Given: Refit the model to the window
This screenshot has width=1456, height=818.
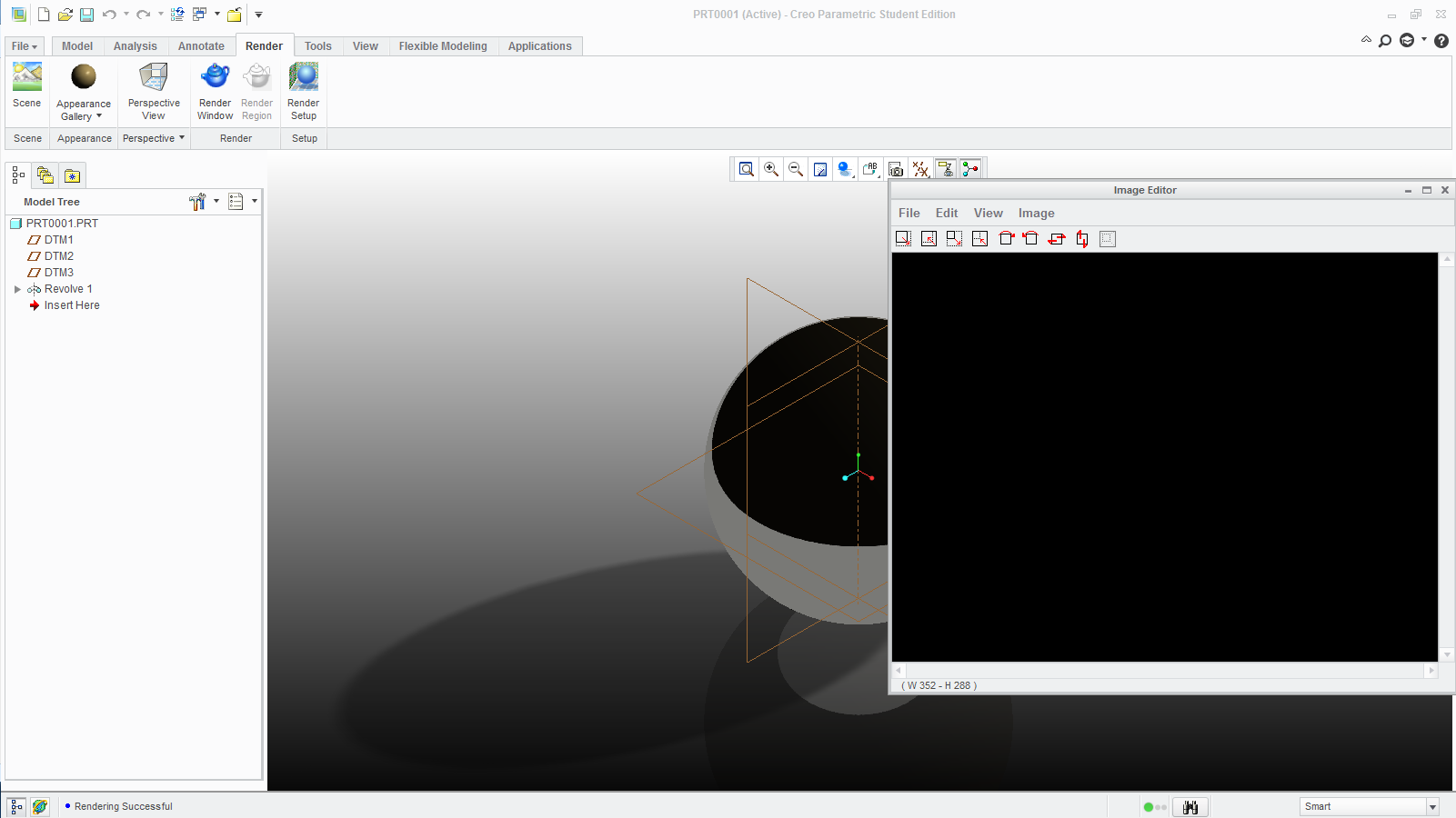Looking at the screenshot, I should coord(746,168).
